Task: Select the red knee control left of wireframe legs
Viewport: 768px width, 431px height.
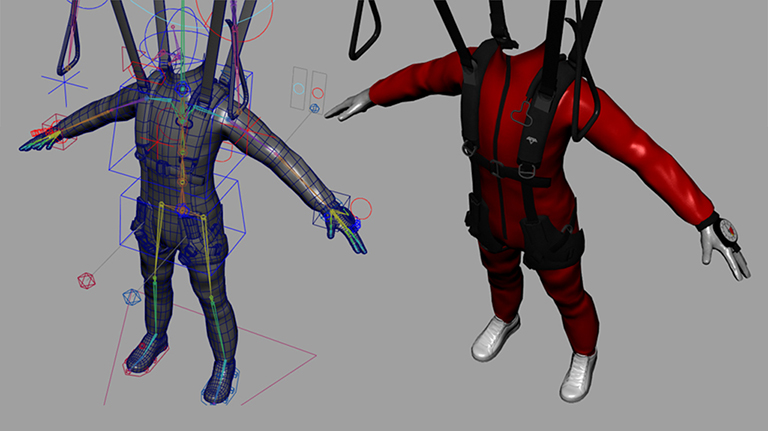Action: click(85, 280)
